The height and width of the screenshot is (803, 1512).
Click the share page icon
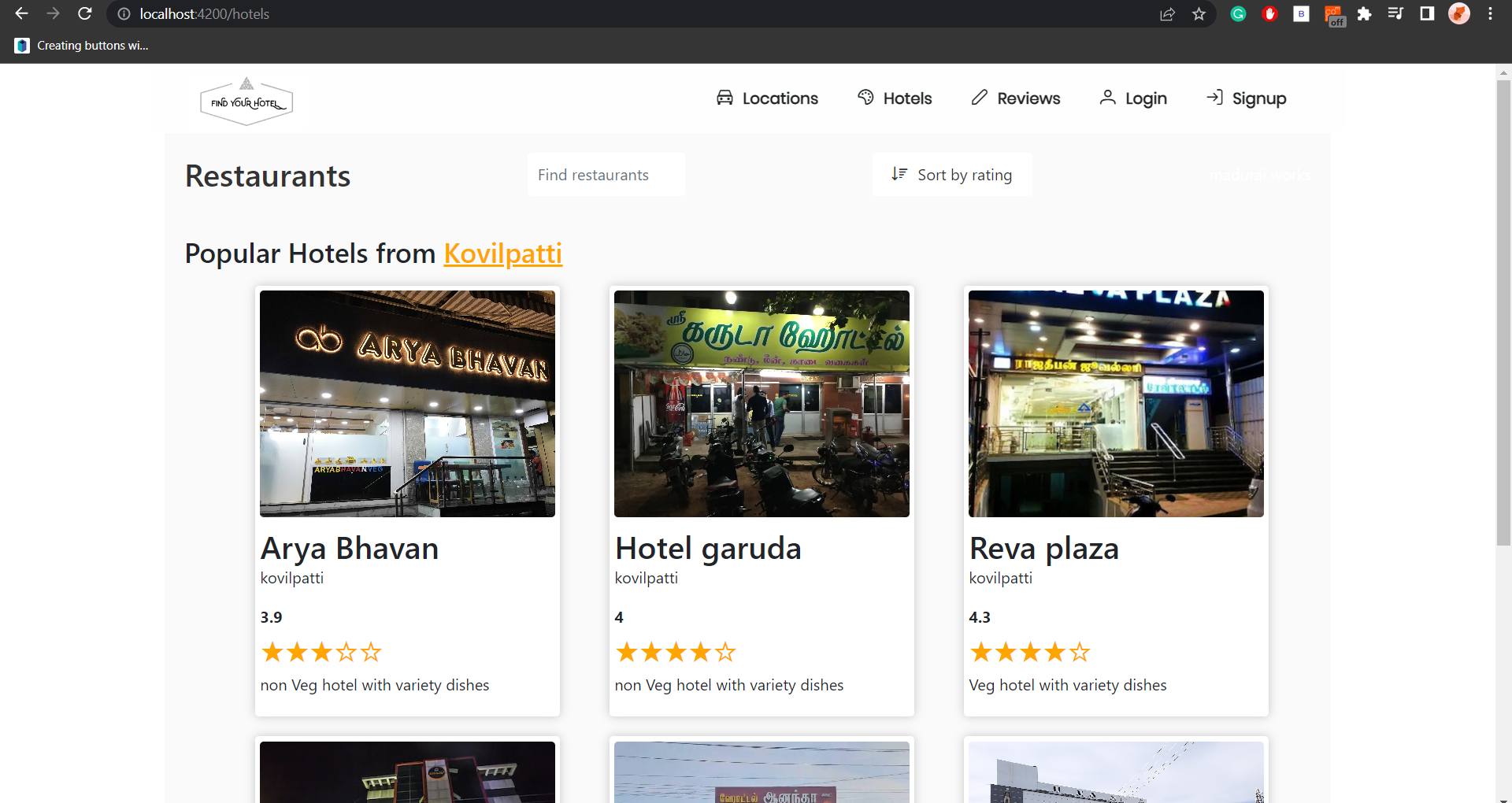click(x=1167, y=14)
